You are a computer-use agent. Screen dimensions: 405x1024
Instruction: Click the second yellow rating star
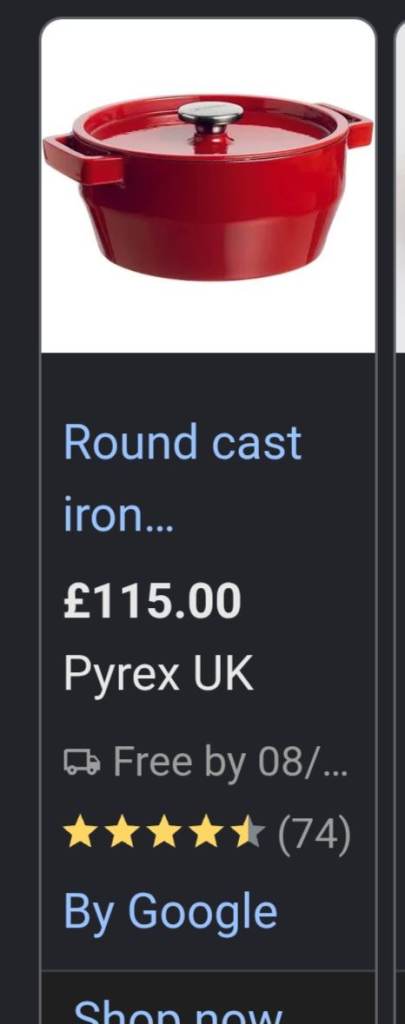pyautogui.click(x=122, y=834)
